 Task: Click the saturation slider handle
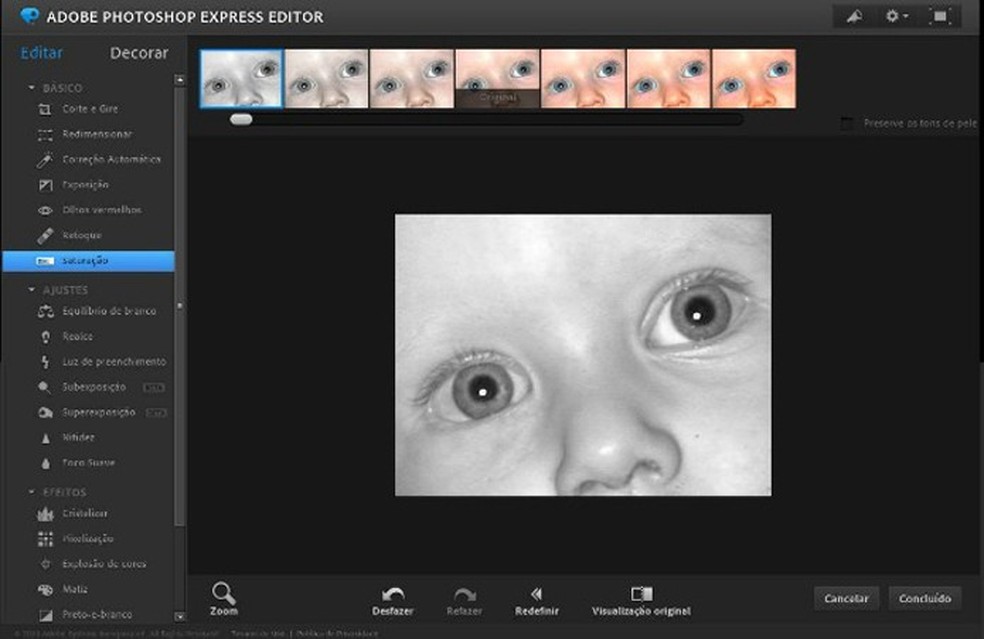(241, 119)
